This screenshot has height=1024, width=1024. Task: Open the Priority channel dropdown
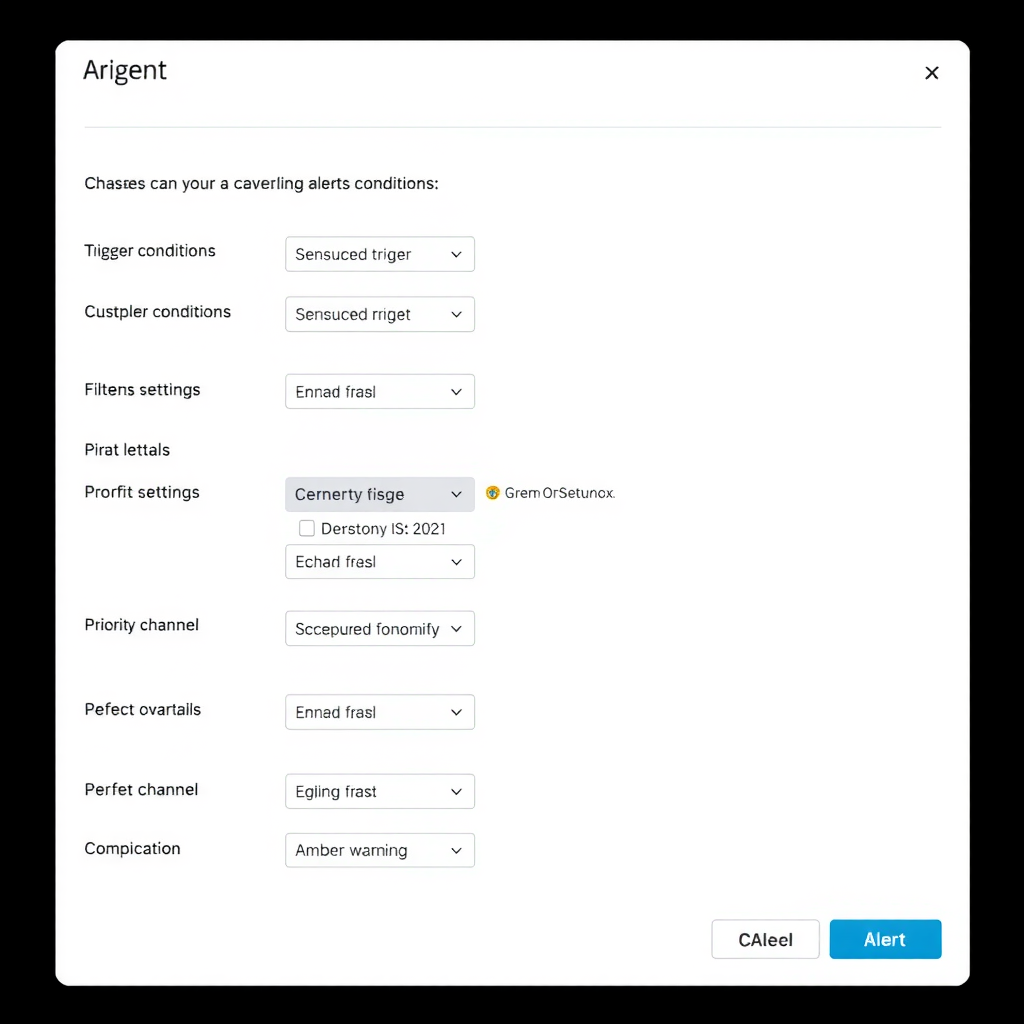[379, 629]
